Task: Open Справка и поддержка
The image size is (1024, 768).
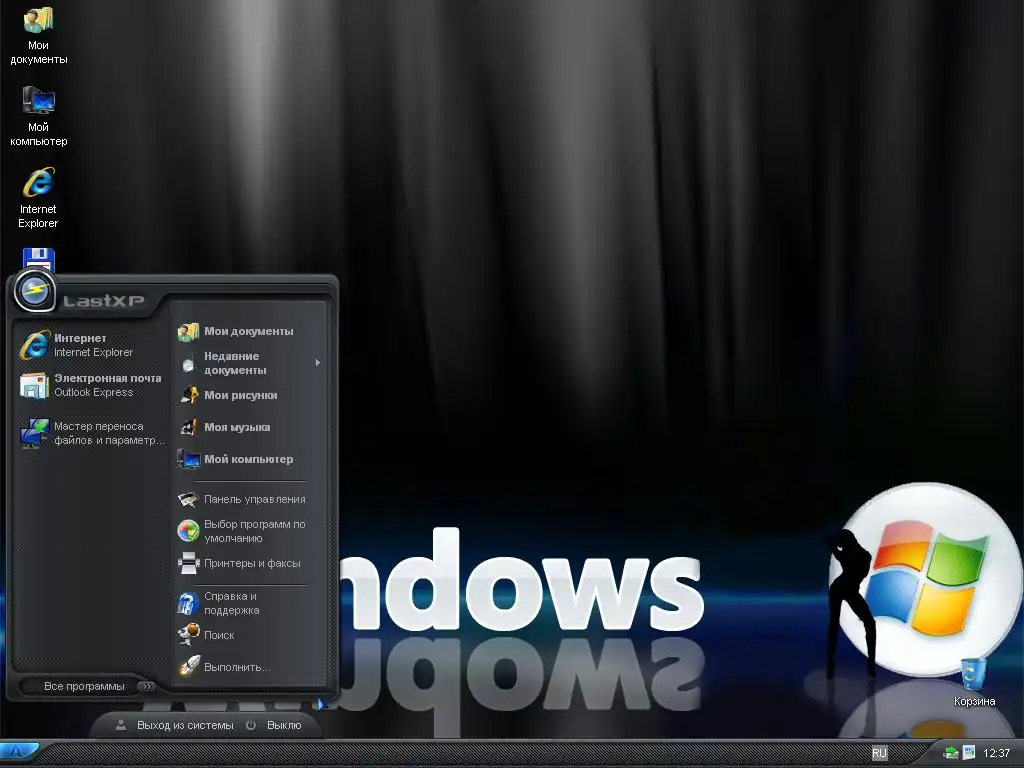Action: [219, 603]
